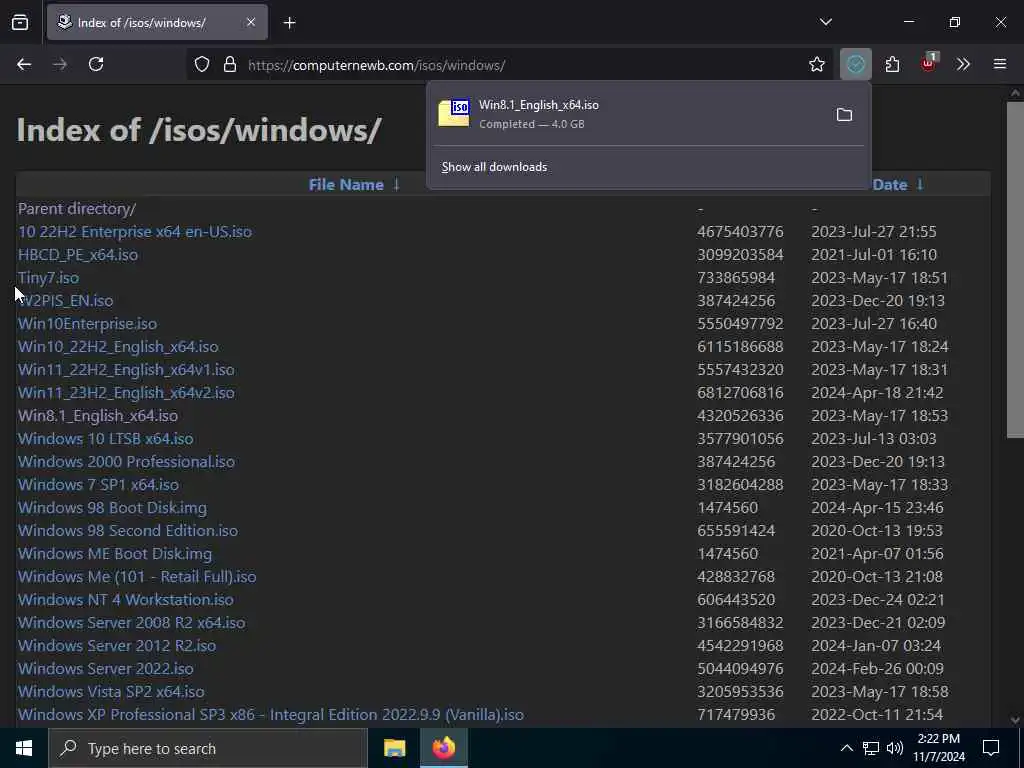Open network status tray icon
The width and height of the screenshot is (1024, 768).
click(x=871, y=748)
